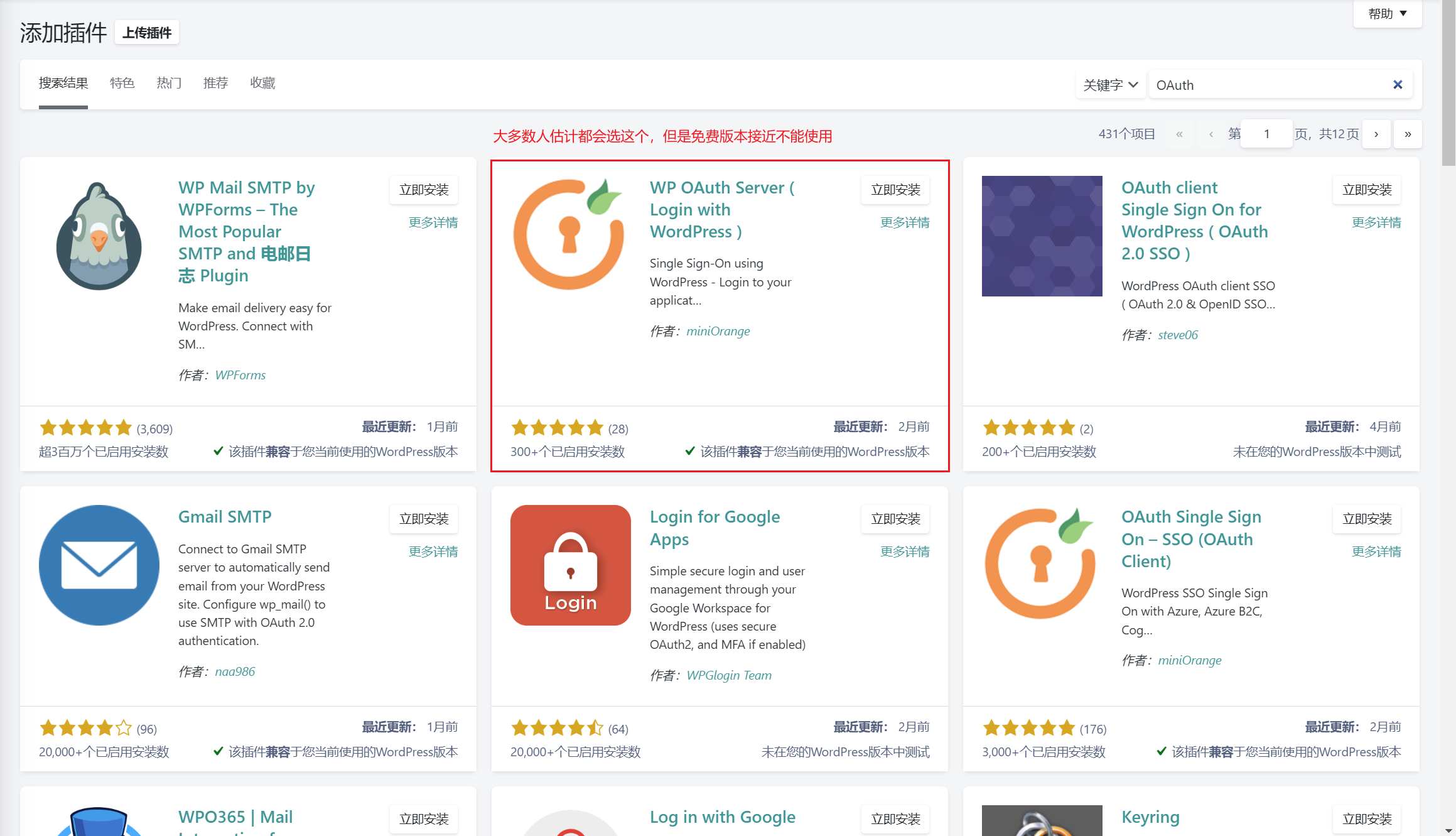Open the OAuth client Single Sign On title
Viewport: 1456px width, 836px height.
tap(1194, 220)
